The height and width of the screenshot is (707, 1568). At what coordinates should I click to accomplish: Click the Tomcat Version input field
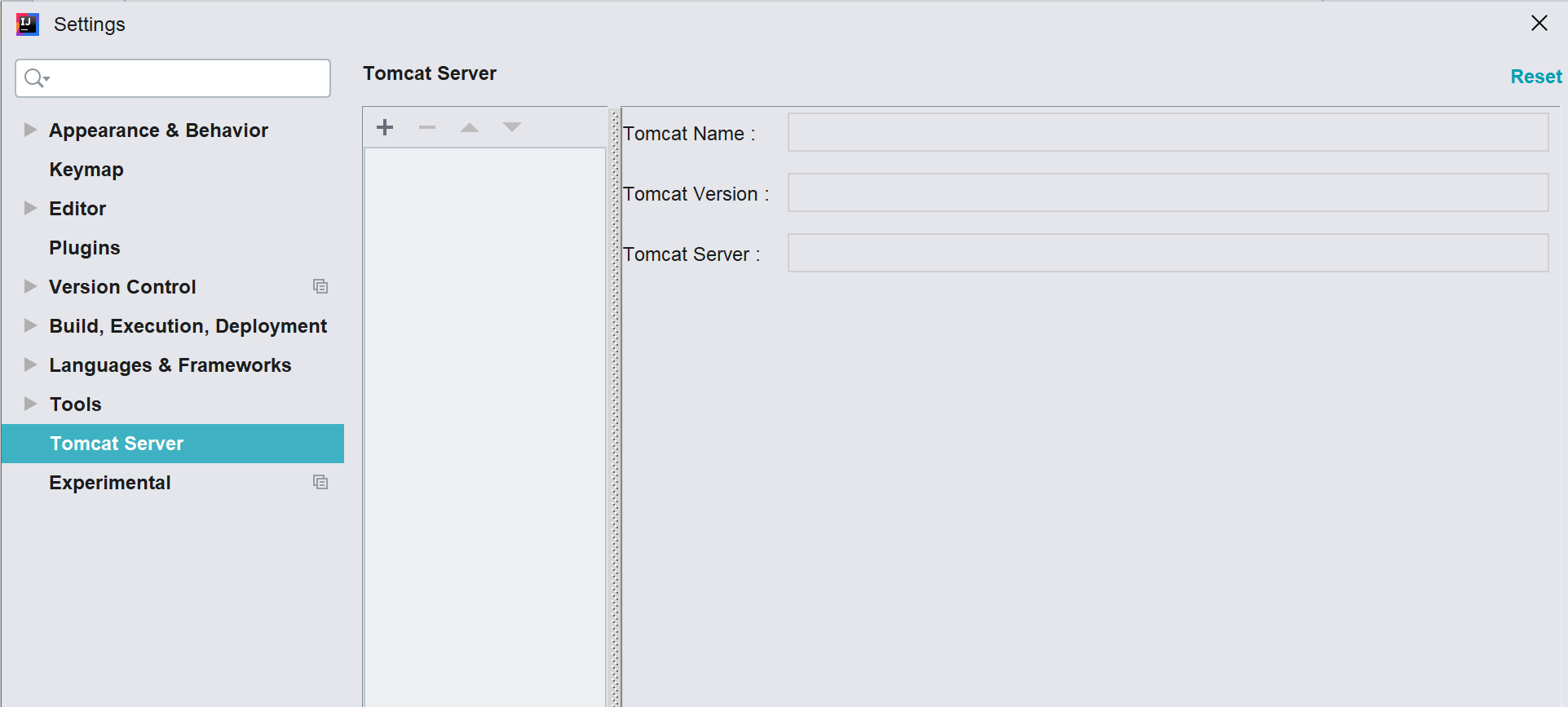point(1168,192)
